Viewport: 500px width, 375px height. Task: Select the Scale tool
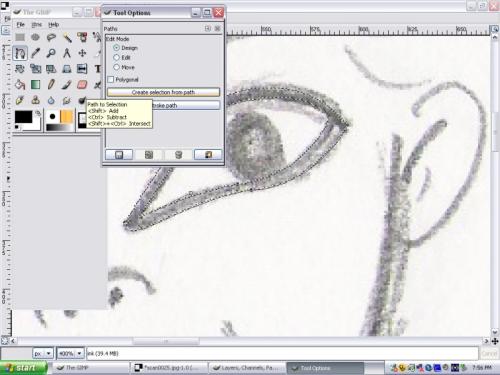coord(35,69)
